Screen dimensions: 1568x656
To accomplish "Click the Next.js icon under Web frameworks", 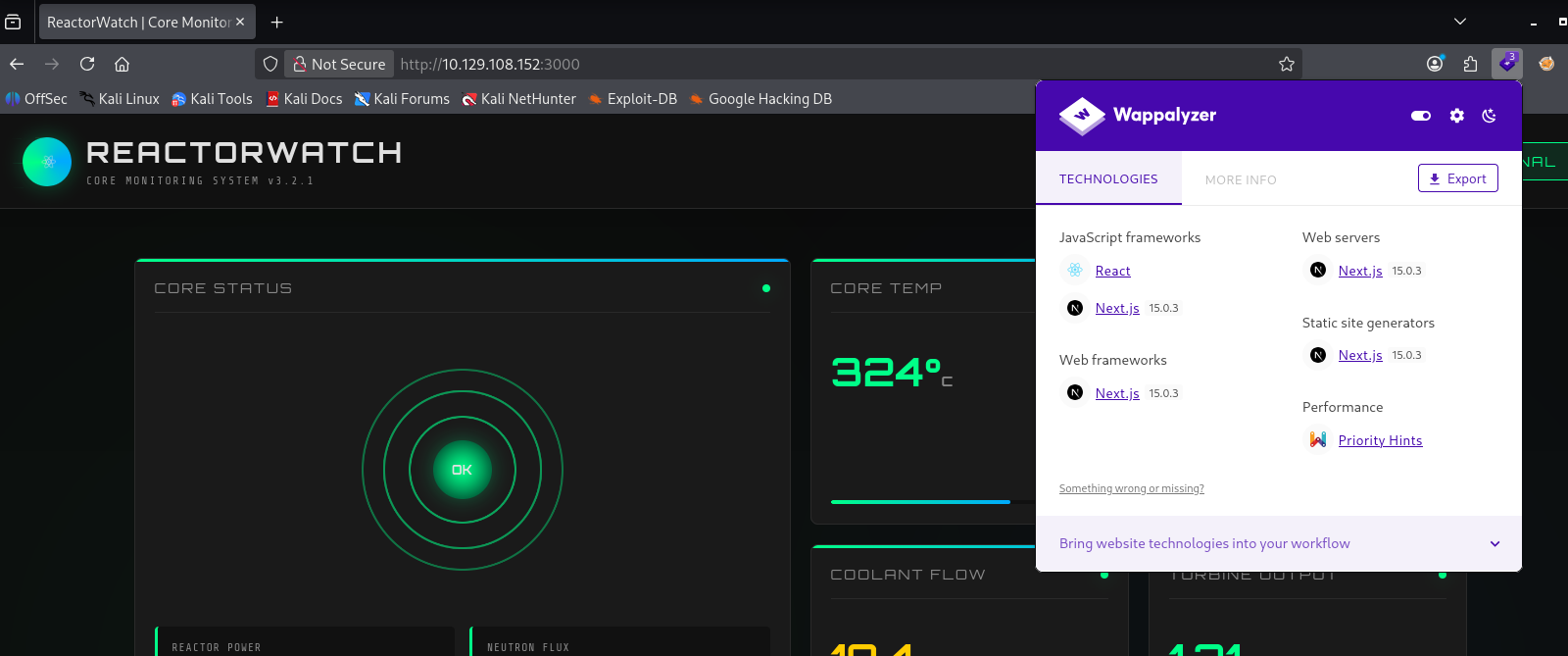I will click(1075, 393).
